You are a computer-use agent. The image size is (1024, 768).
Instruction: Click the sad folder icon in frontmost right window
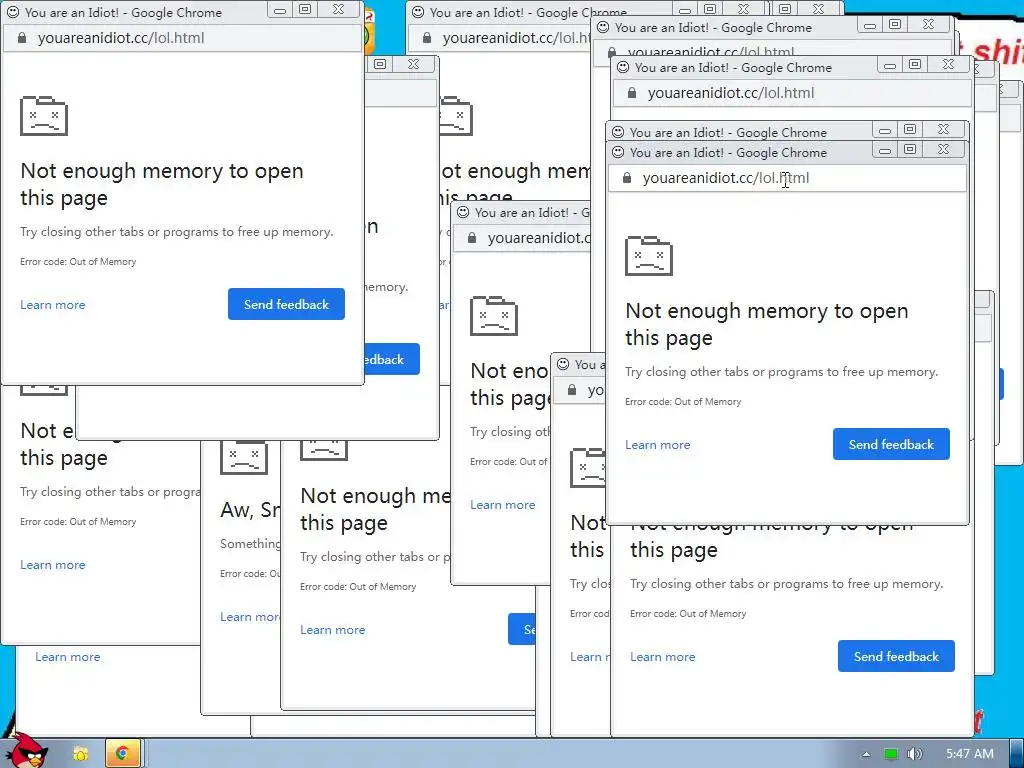click(x=648, y=255)
